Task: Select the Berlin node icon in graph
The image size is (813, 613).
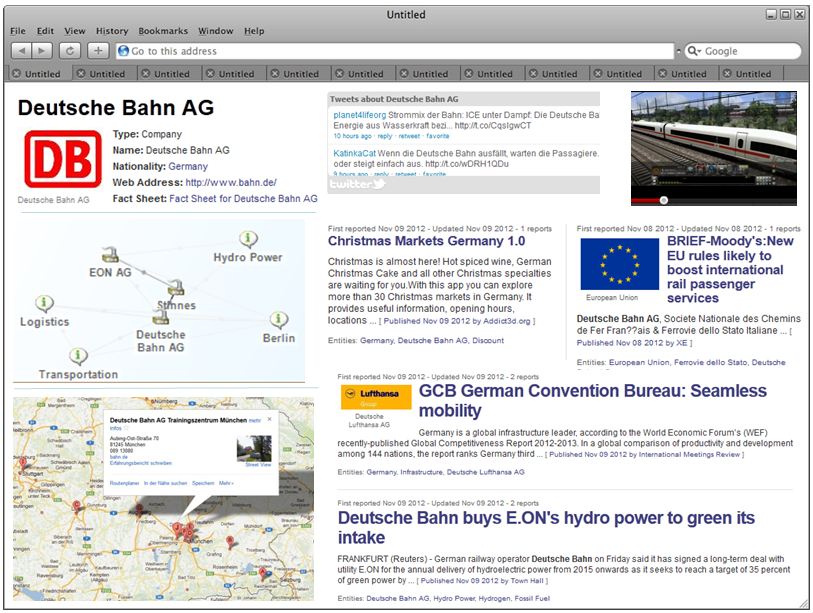Action: click(x=279, y=320)
